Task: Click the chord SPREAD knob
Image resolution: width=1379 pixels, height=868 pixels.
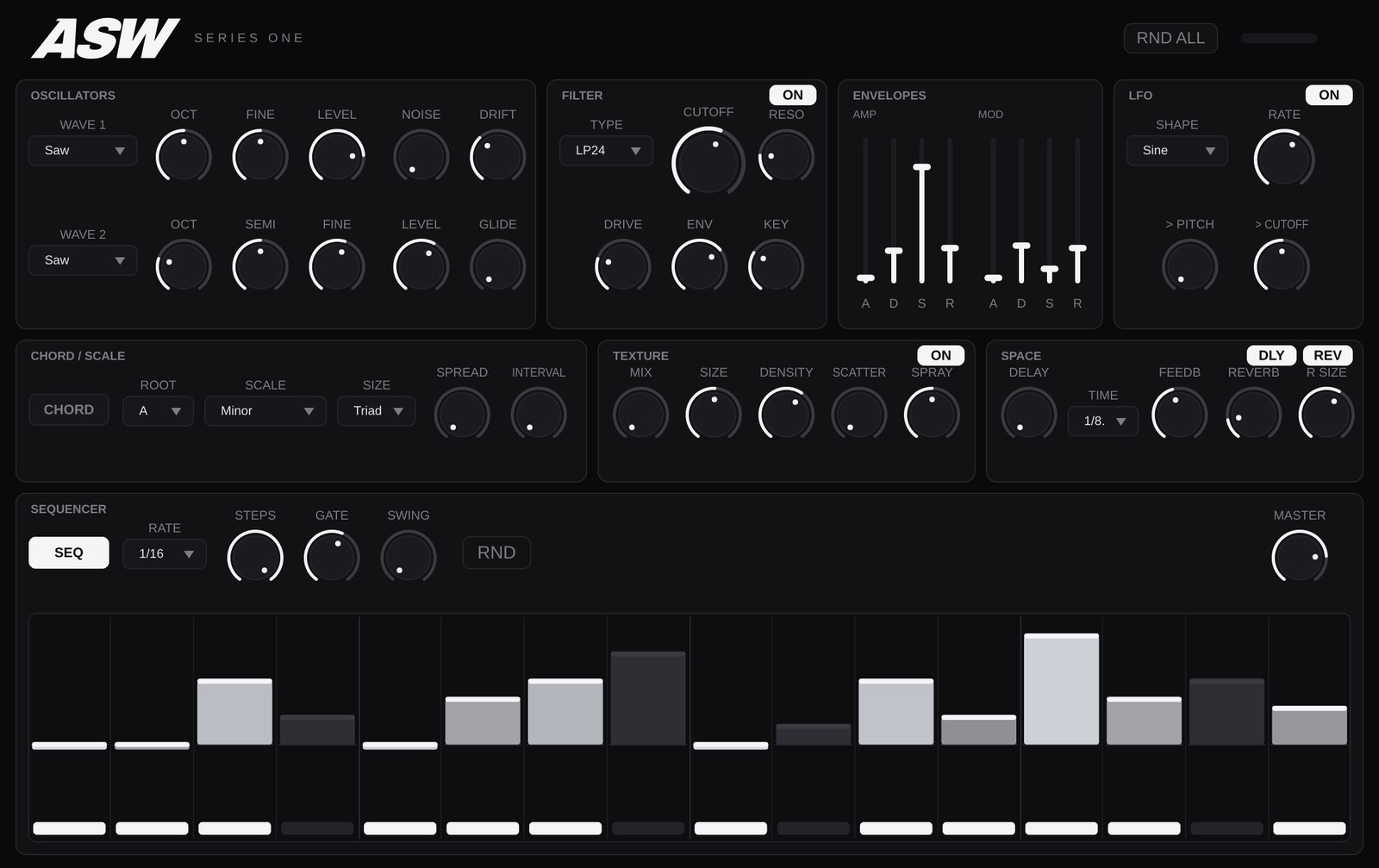Action: pyautogui.click(x=462, y=415)
